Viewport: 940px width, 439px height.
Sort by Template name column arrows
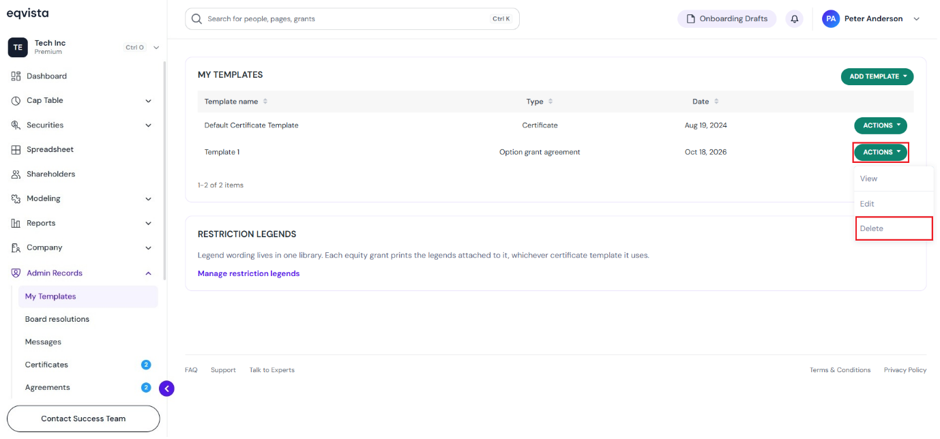point(265,101)
